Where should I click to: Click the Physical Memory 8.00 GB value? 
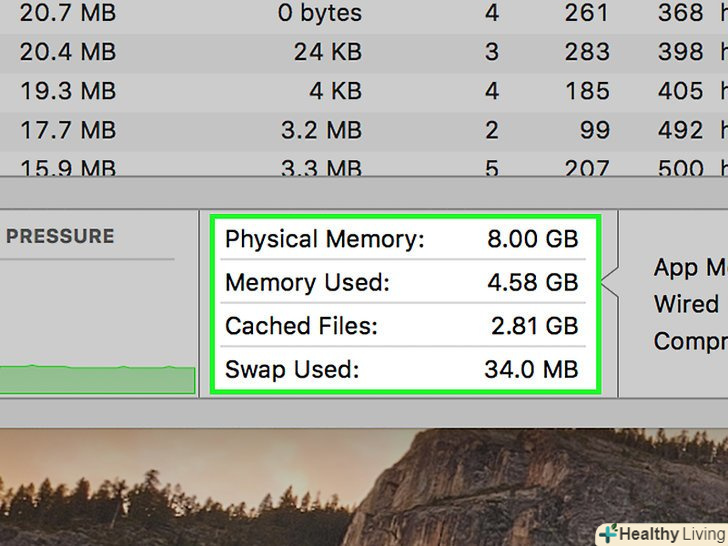click(x=532, y=239)
